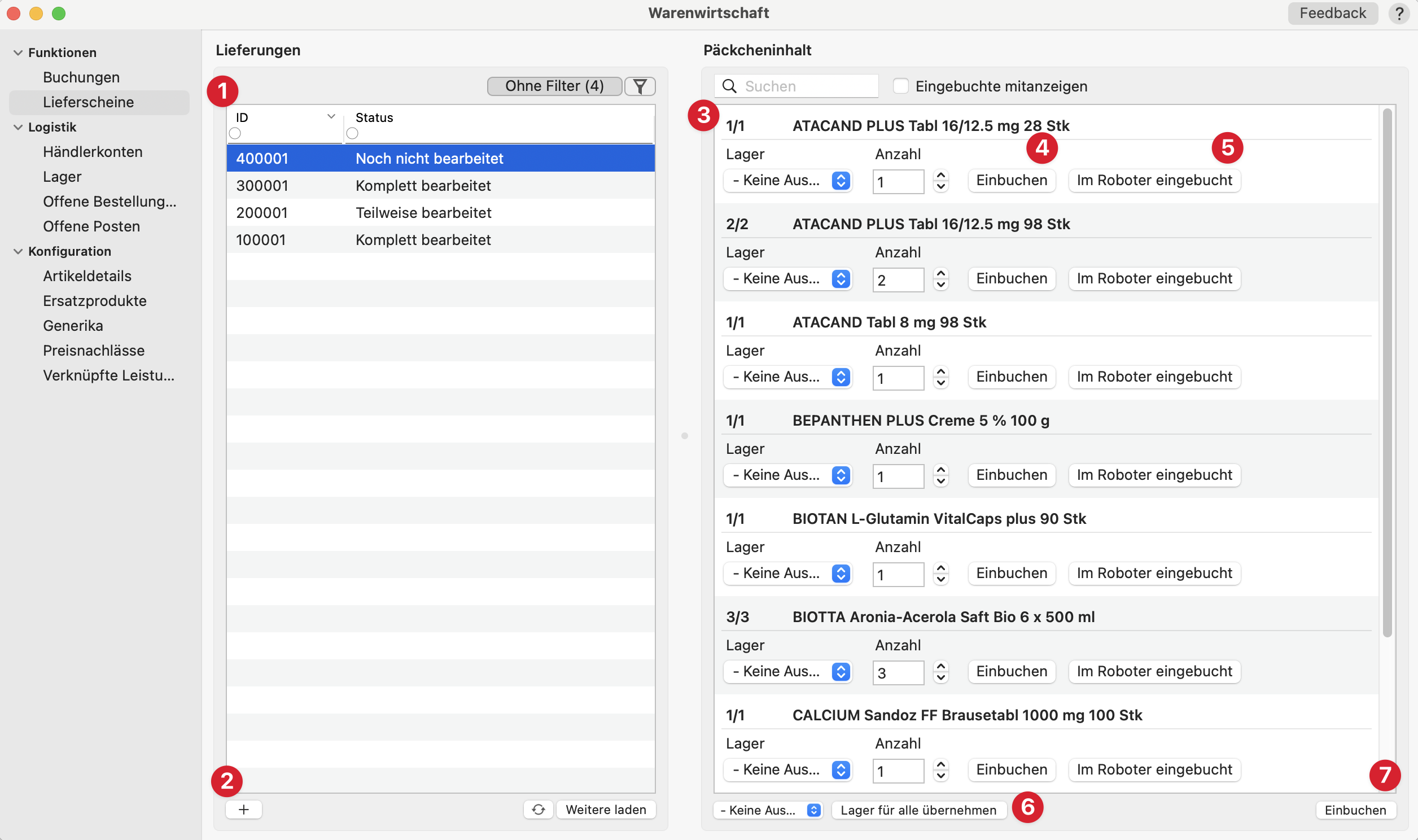Open Lager dropdown for BIOTAN L-Glutamin
Screen dimensions: 1418x840
787,574
